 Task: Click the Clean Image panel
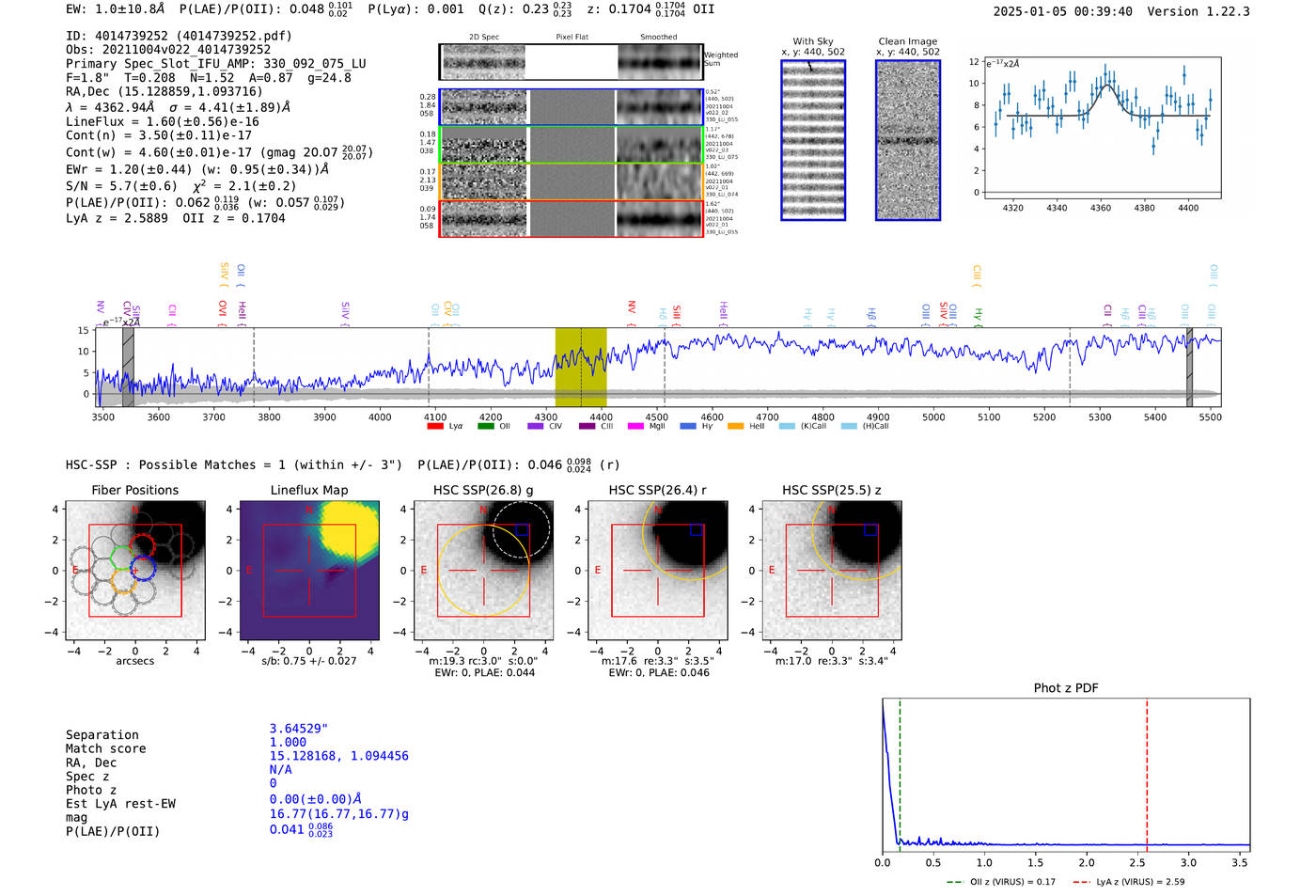pyautogui.click(x=908, y=140)
